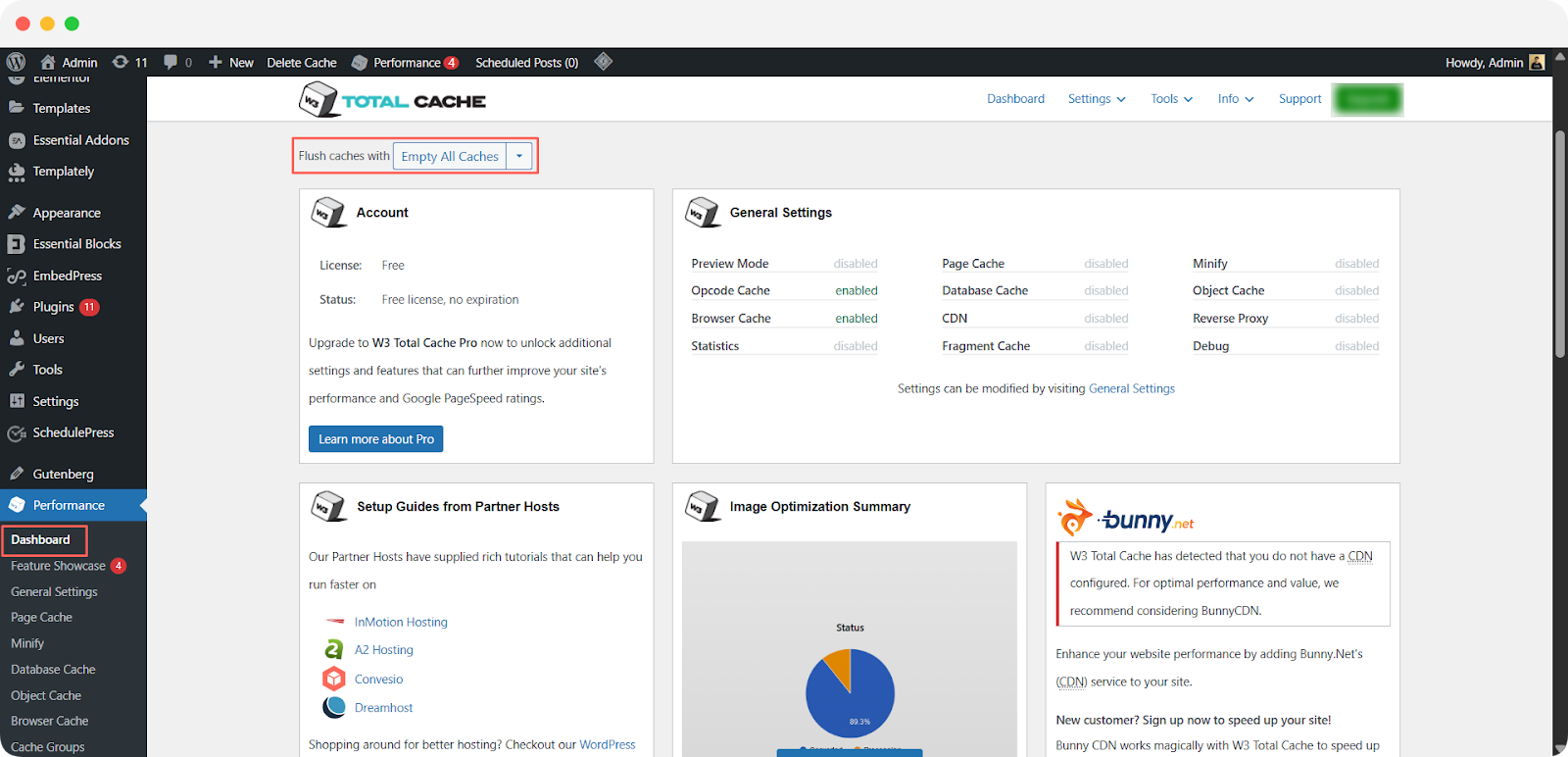Image resolution: width=1568 pixels, height=757 pixels.
Task: Click the "disabled" status beside Page Cache
Action: (x=1106, y=263)
